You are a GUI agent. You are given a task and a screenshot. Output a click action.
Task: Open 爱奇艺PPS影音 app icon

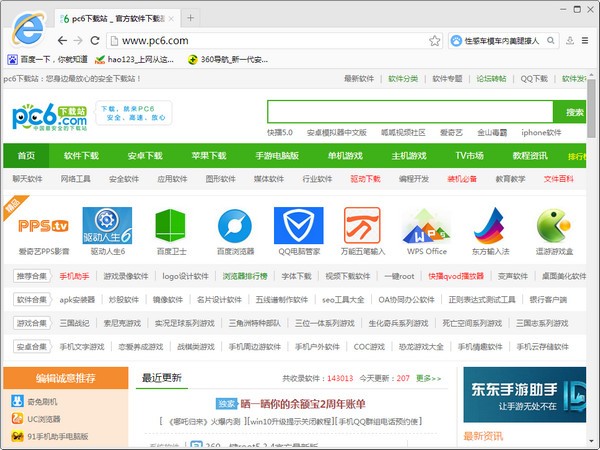(43, 226)
